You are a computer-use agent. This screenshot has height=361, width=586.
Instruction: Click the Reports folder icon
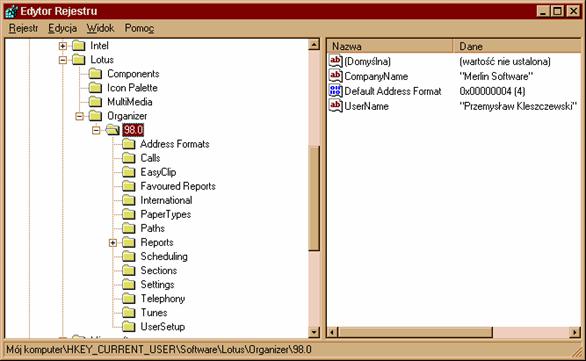tap(129, 243)
